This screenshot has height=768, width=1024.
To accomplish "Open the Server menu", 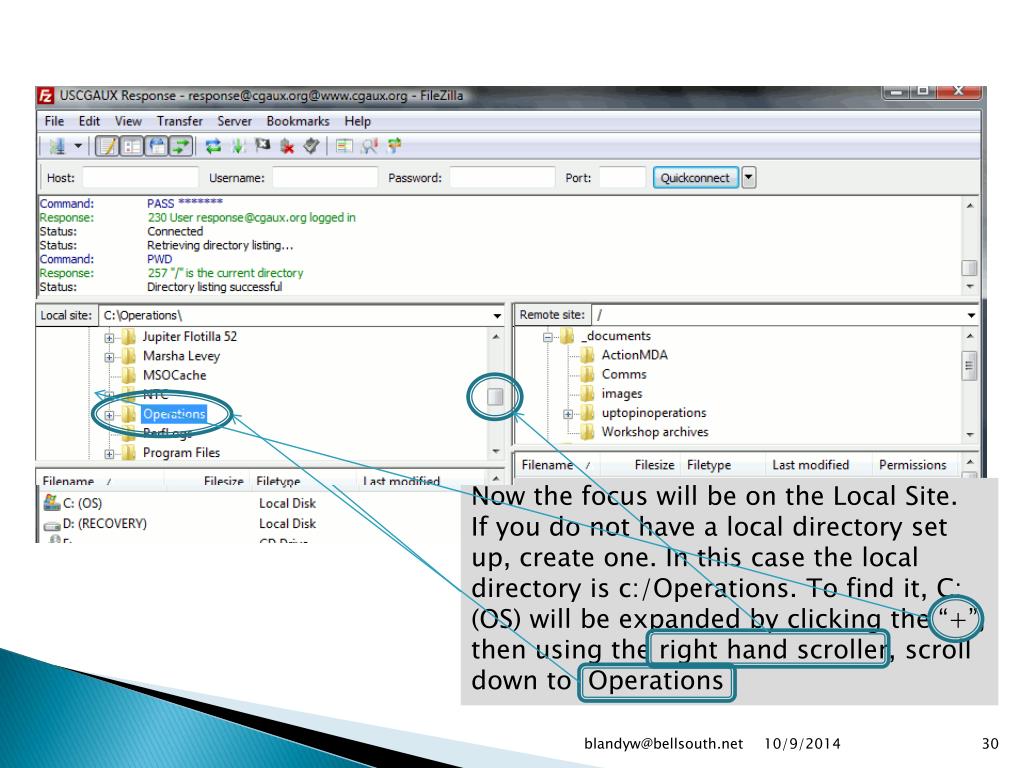I will [234, 121].
